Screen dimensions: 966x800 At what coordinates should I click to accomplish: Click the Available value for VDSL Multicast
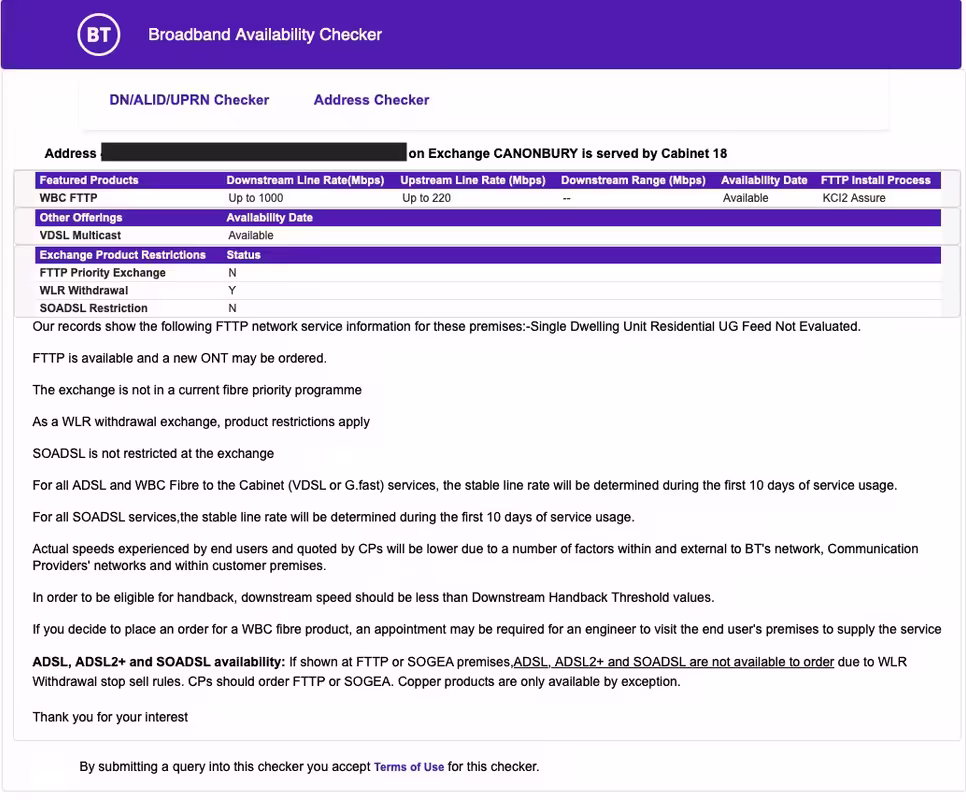click(251, 235)
